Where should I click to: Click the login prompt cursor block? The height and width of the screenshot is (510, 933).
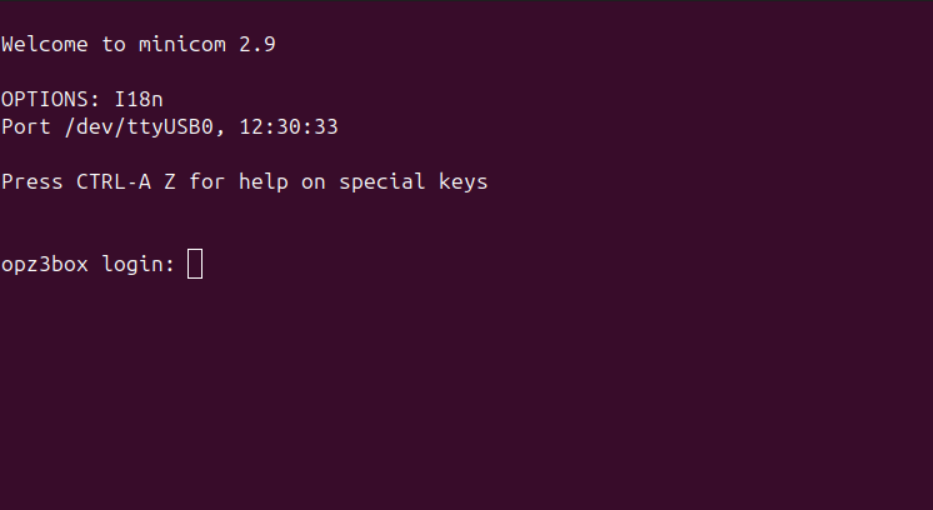195,264
